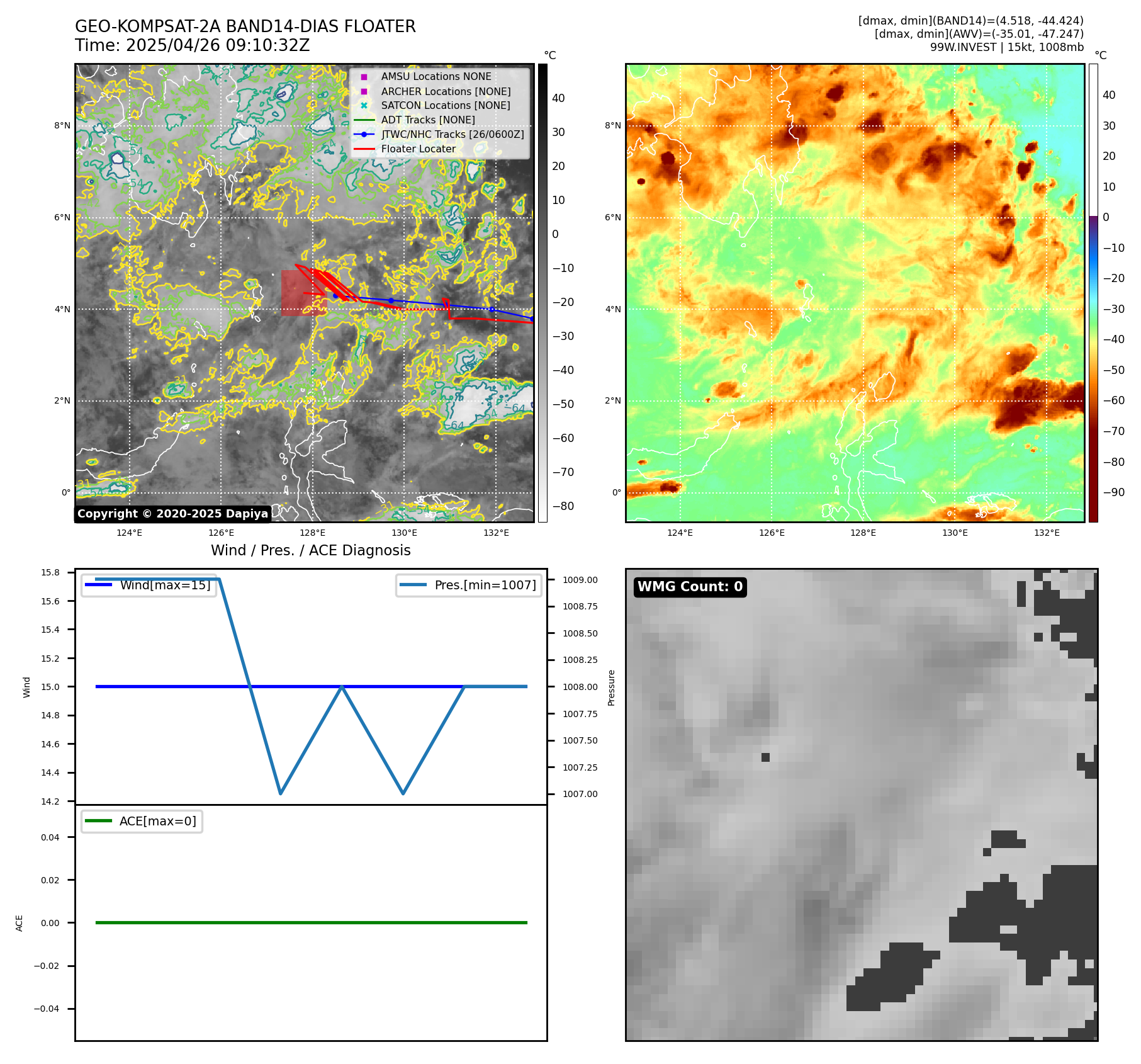Image resolution: width=1141 pixels, height=1064 pixels.
Task: Click the 1008.25 pressure axis tick
Action: 580,660
